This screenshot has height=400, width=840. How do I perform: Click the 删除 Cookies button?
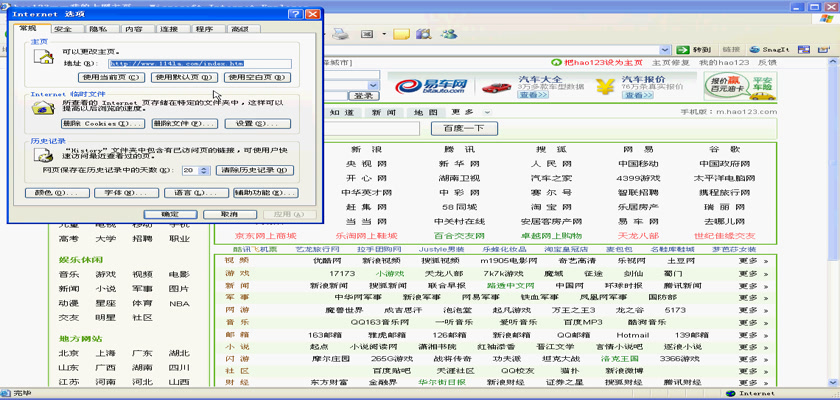pos(103,124)
